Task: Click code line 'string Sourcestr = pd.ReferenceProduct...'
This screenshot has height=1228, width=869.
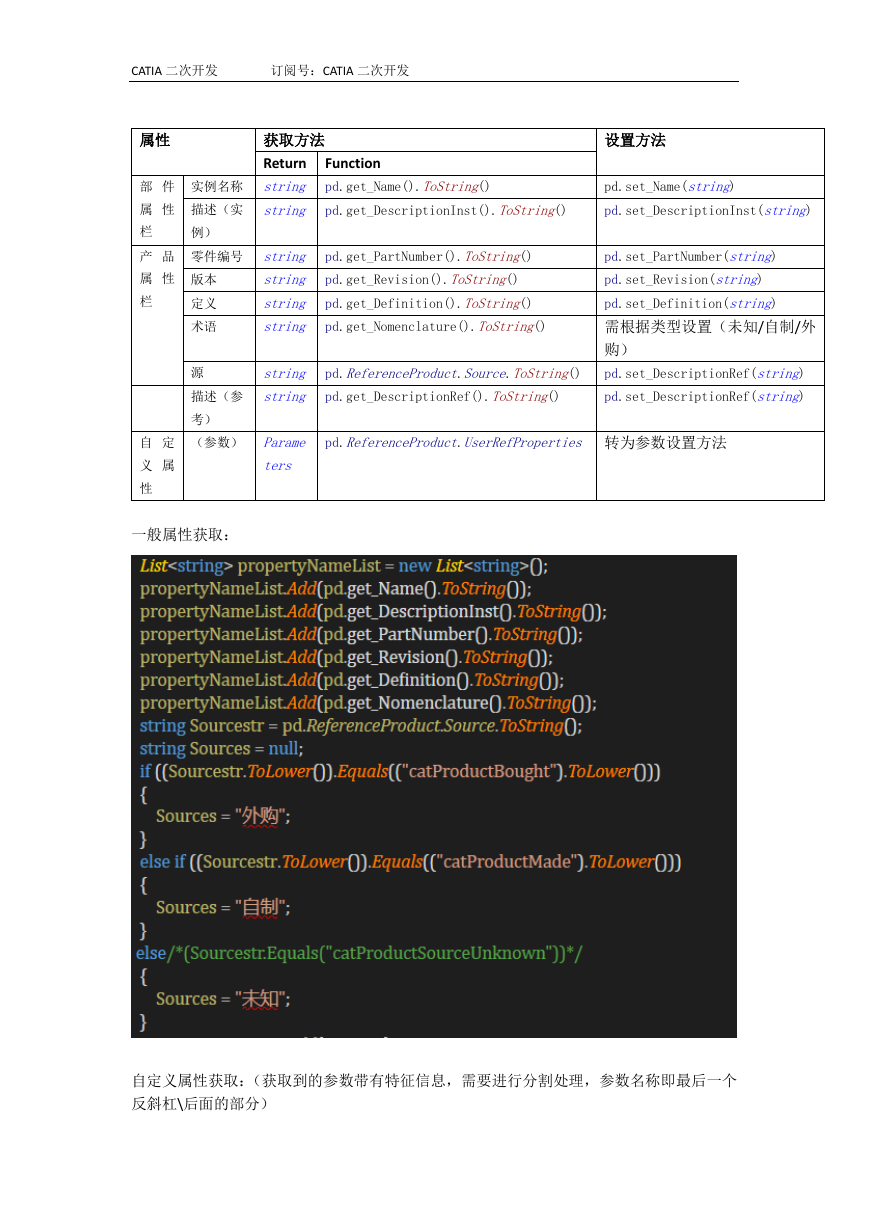Action: [x=361, y=727]
